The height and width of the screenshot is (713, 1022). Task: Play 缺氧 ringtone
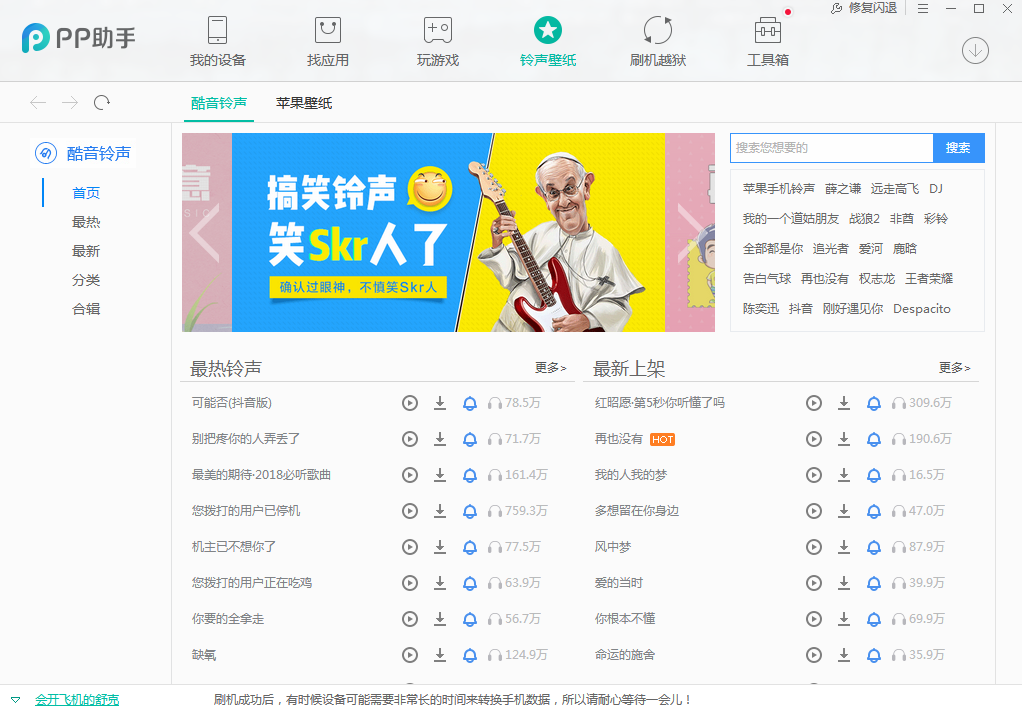point(410,655)
